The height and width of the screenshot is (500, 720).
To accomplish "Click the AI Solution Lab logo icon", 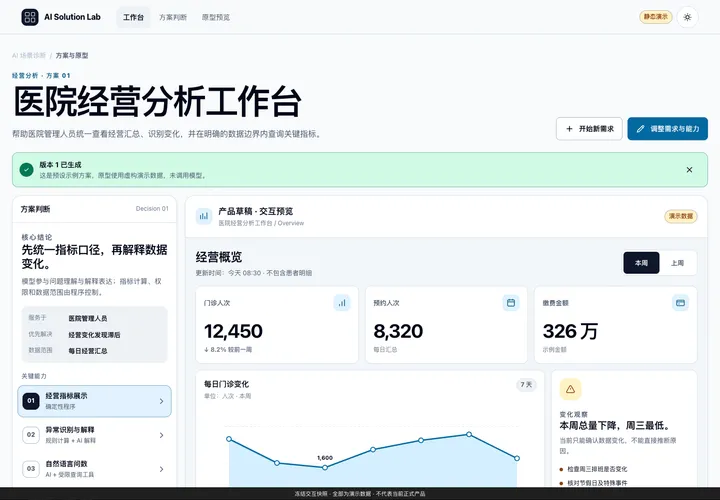I will [x=30, y=17].
